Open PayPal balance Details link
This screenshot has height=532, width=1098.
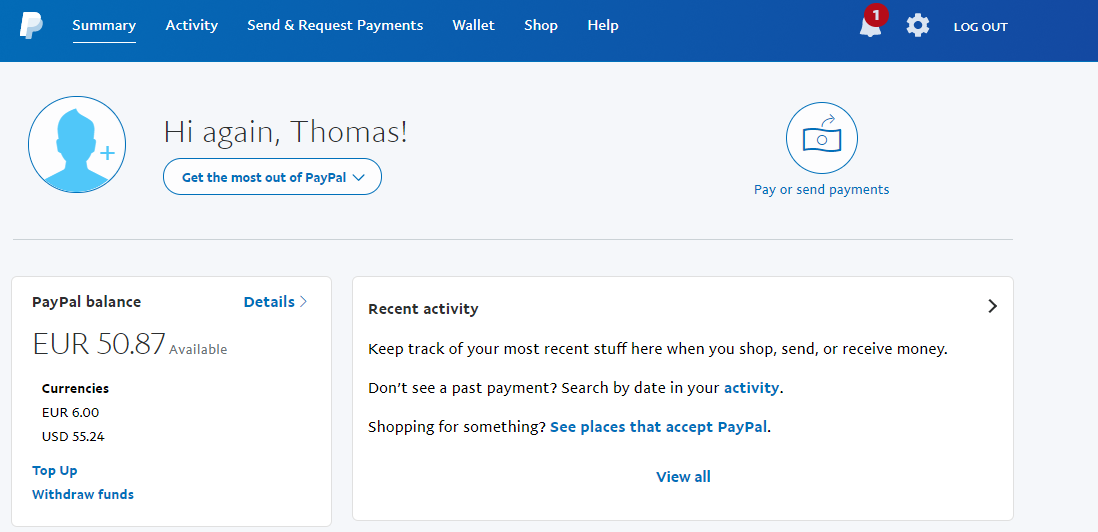[x=275, y=302]
